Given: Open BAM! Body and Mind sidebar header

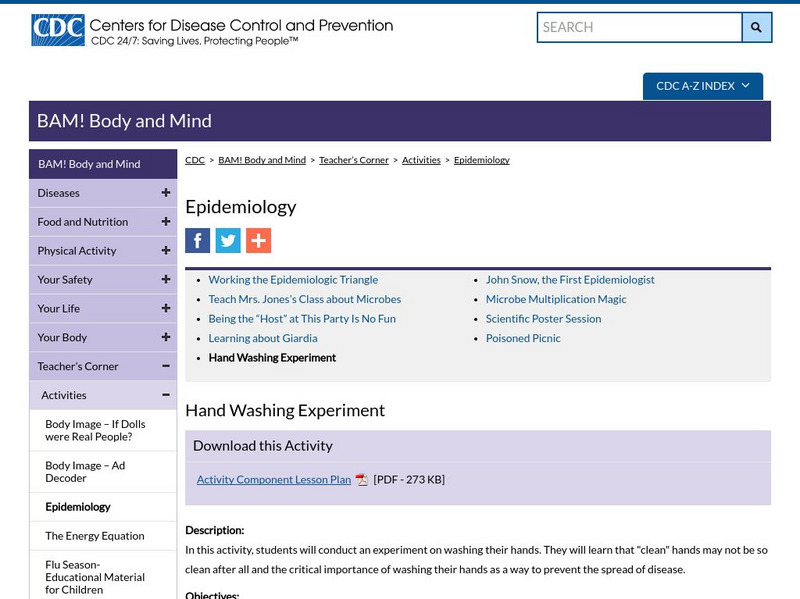Looking at the screenshot, I should tap(103, 164).
